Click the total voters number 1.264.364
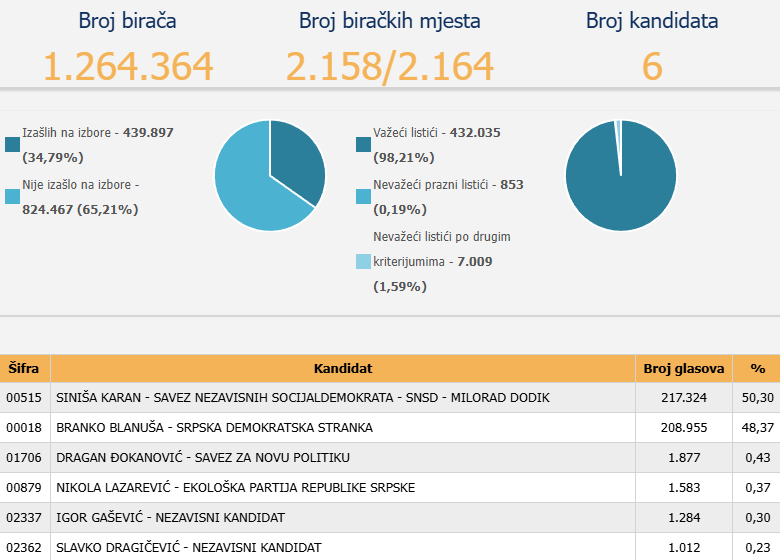 click(128, 66)
